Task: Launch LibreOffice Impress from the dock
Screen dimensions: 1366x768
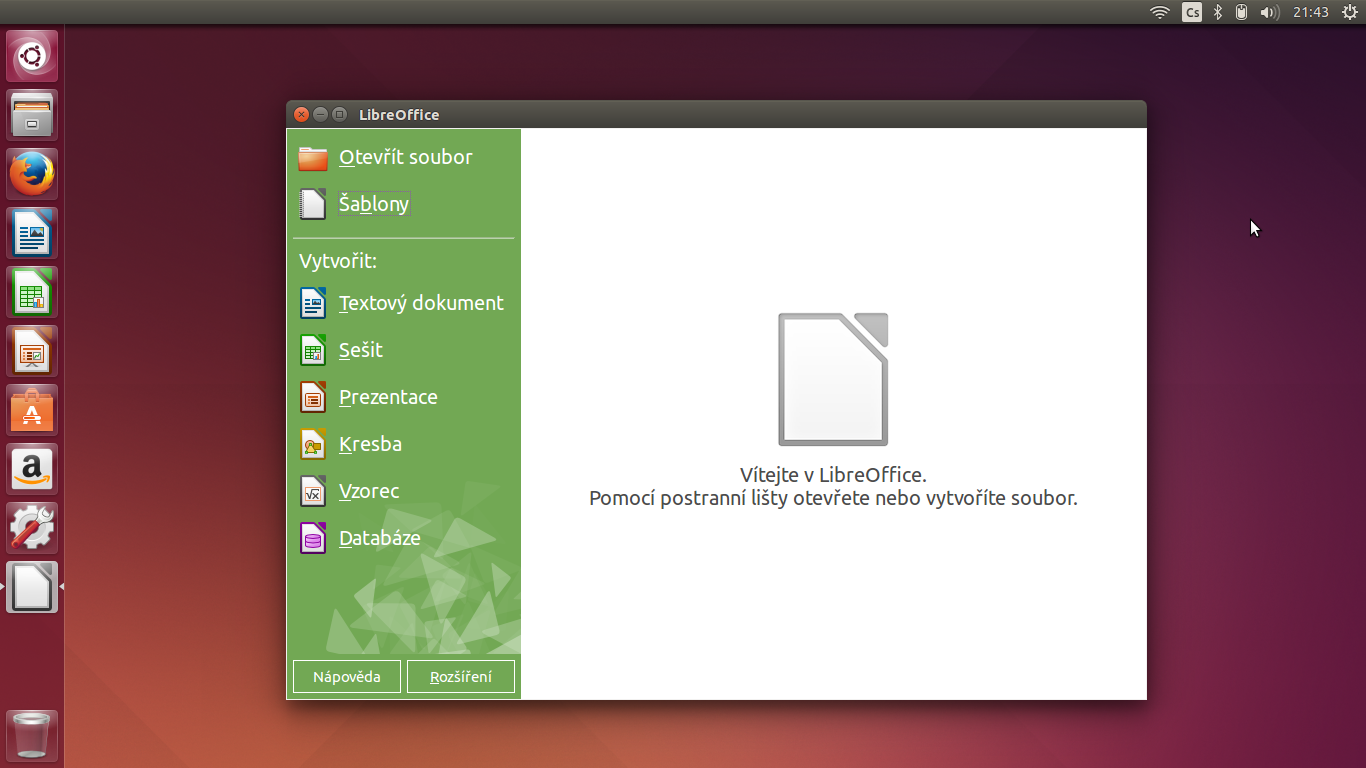Action: tap(31, 350)
